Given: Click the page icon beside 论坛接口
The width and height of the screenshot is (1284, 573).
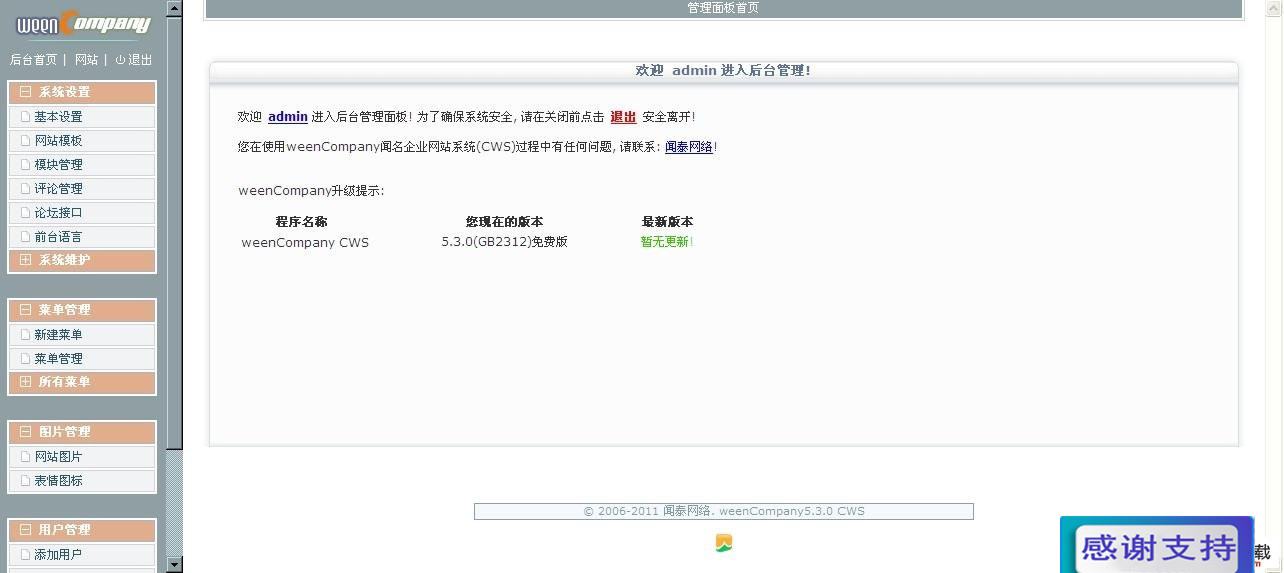Looking at the screenshot, I should tap(26, 213).
